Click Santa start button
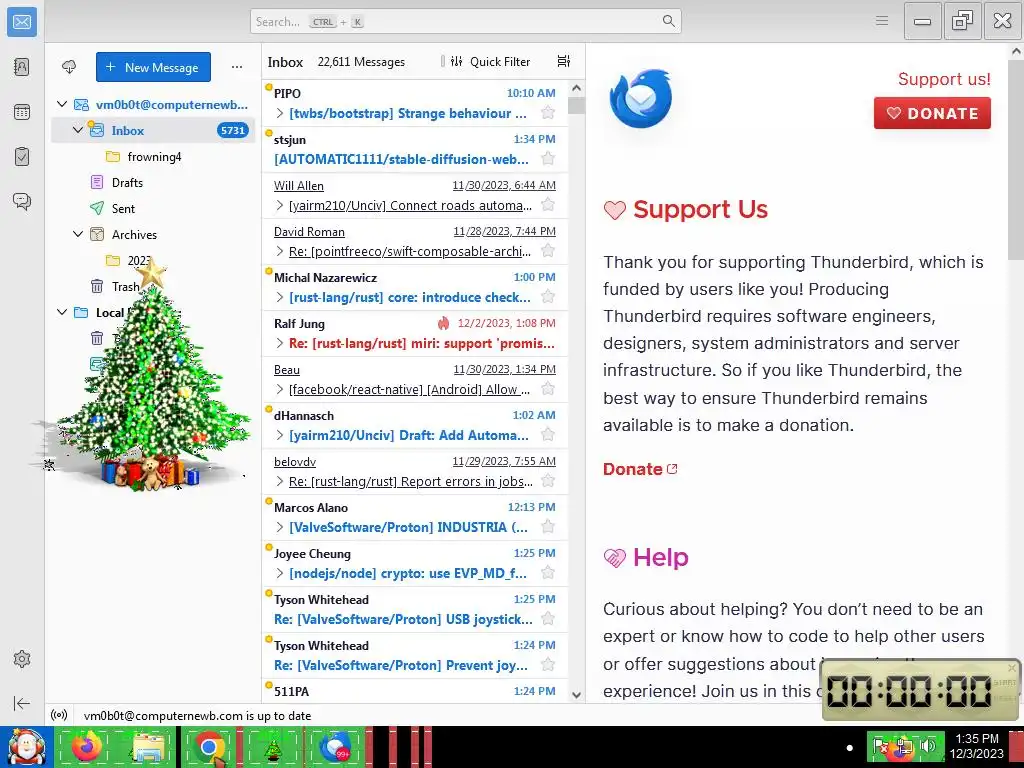 (x=26, y=747)
